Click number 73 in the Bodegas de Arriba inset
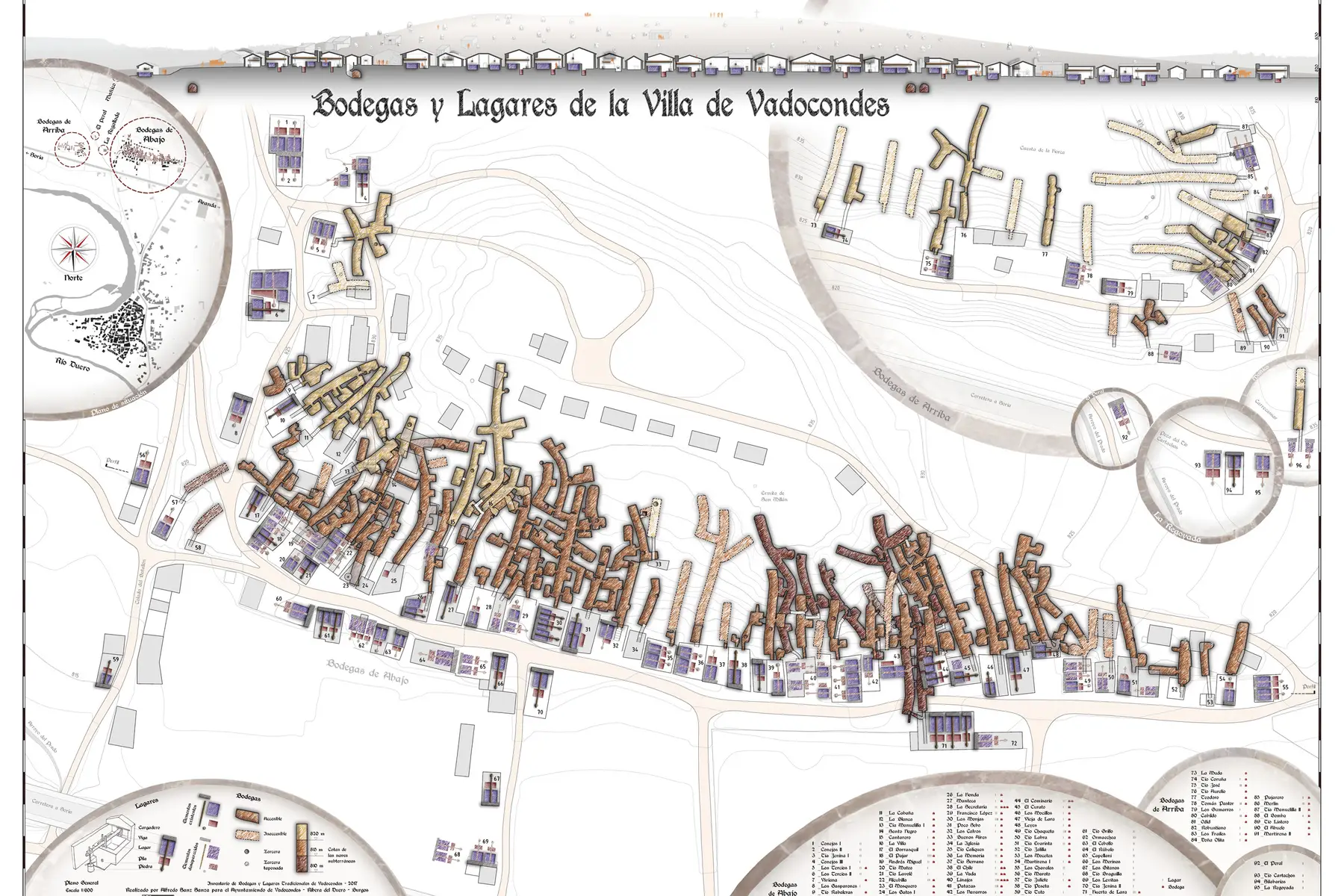 813,225
